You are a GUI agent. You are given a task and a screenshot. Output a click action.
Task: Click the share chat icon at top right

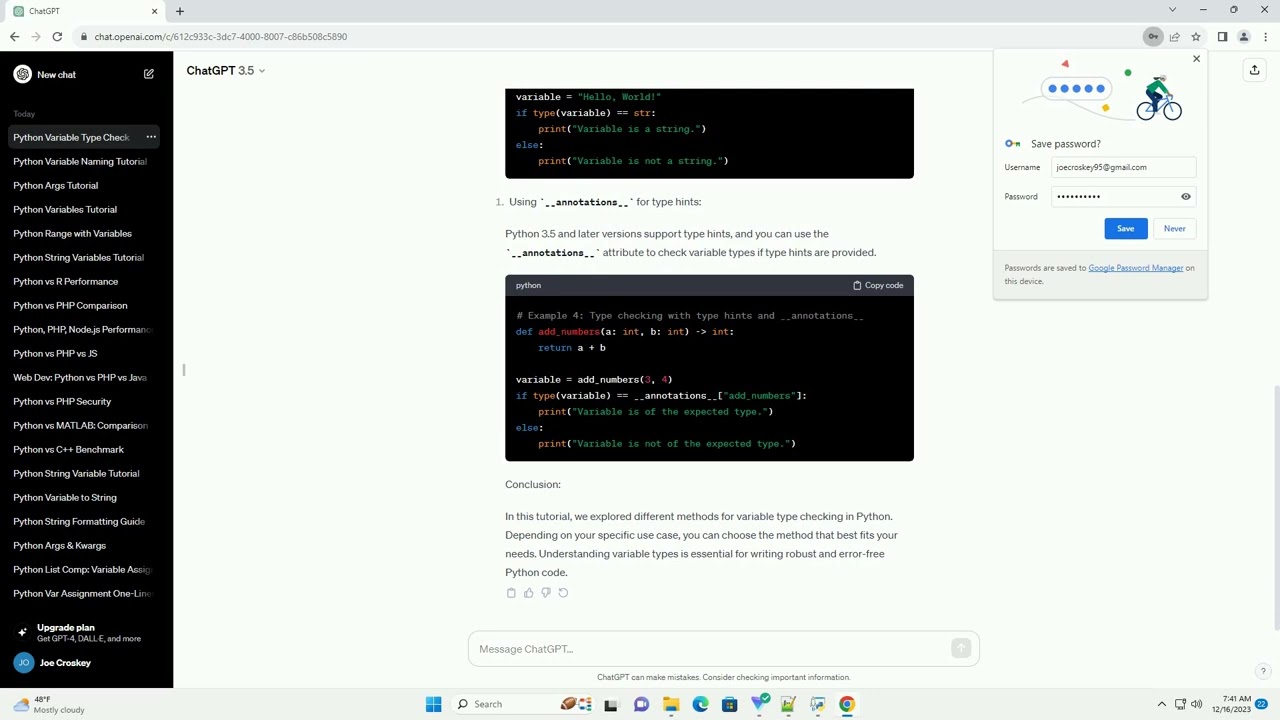(1254, 70)
